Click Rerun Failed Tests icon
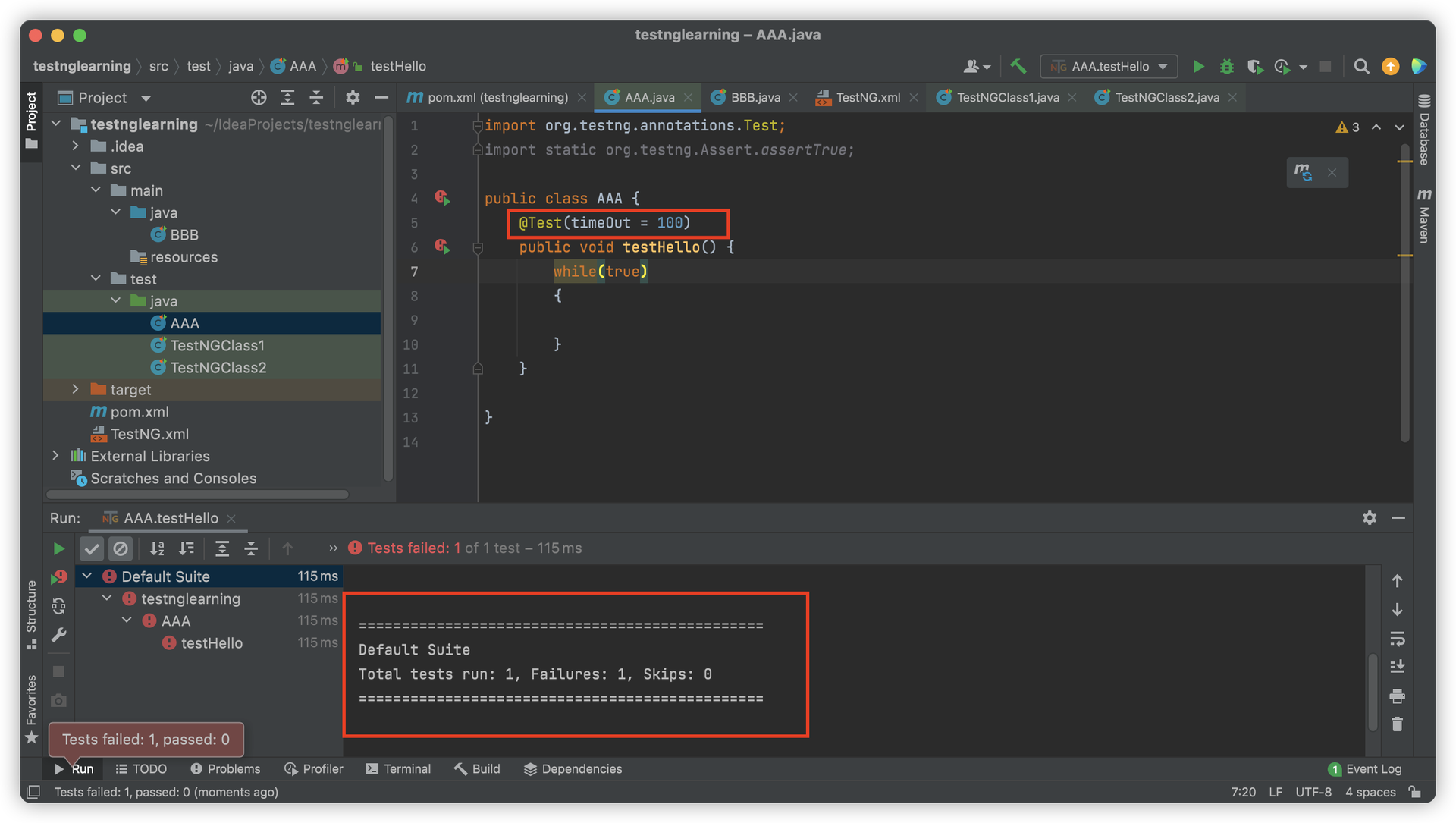The width and height of the screenshot is (1456, 823). click(58, 577)
